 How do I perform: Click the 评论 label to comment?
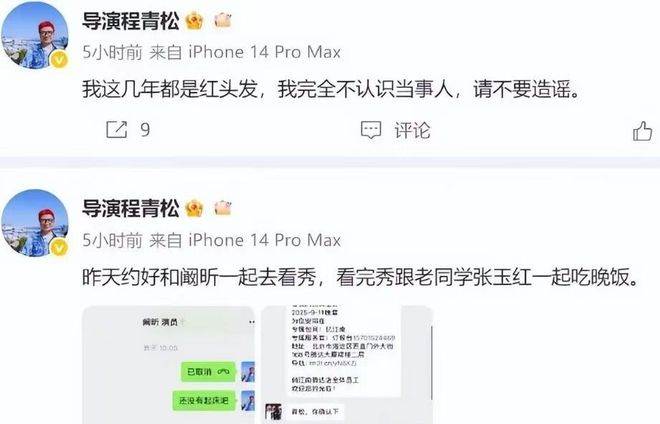click(x=412, y=130)
